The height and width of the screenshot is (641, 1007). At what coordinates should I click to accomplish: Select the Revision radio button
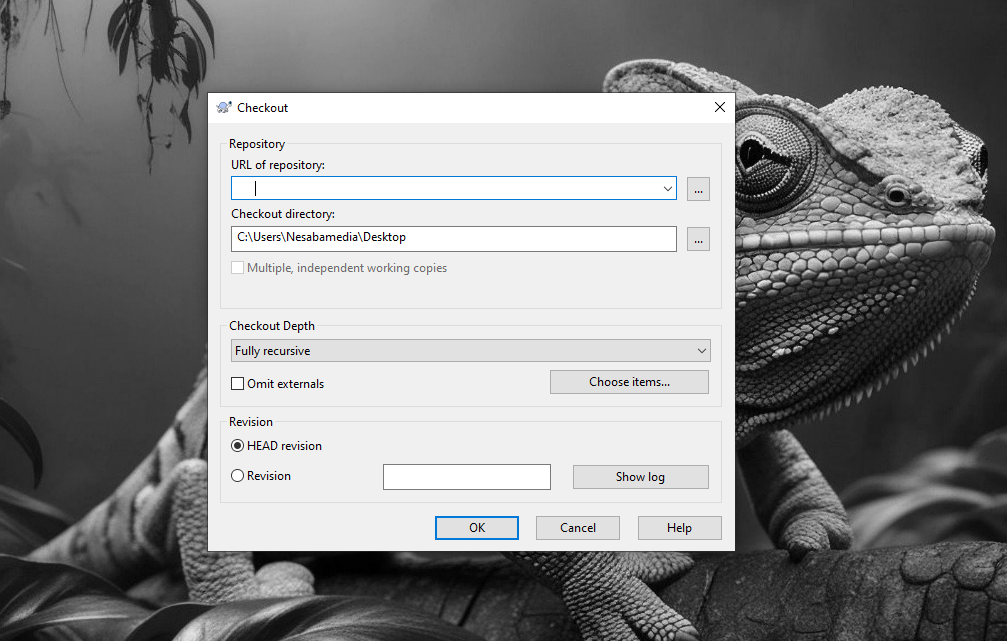coord(238,476)
